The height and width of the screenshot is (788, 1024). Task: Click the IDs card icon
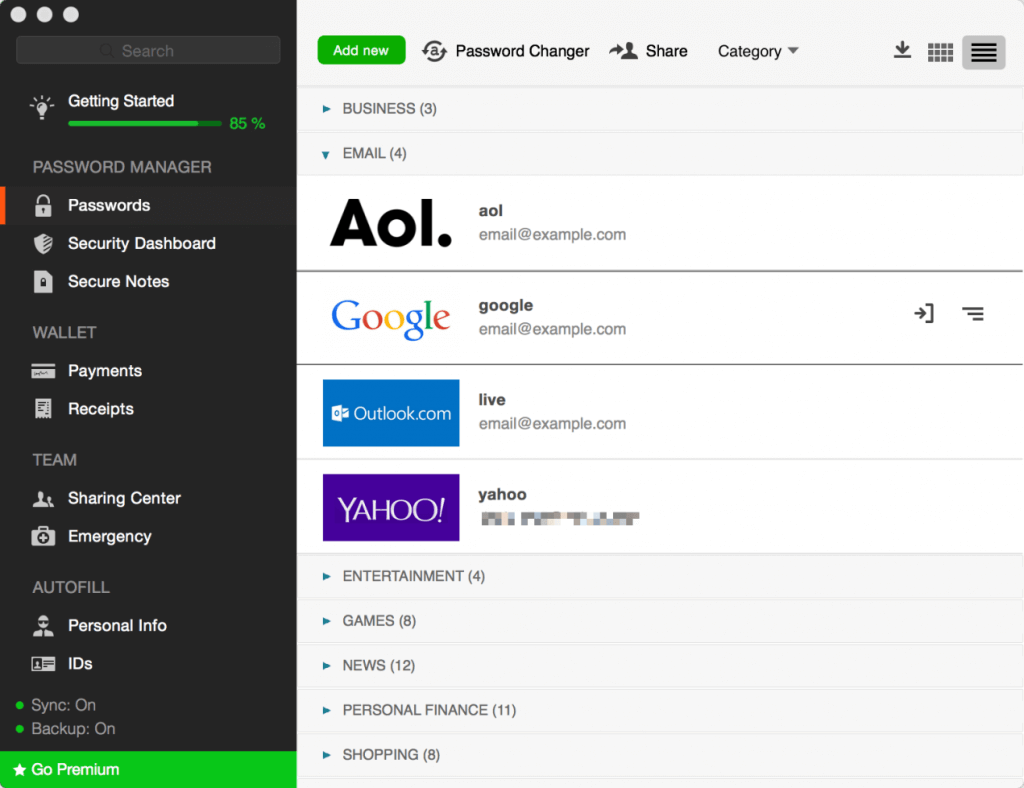click(43, 664)
